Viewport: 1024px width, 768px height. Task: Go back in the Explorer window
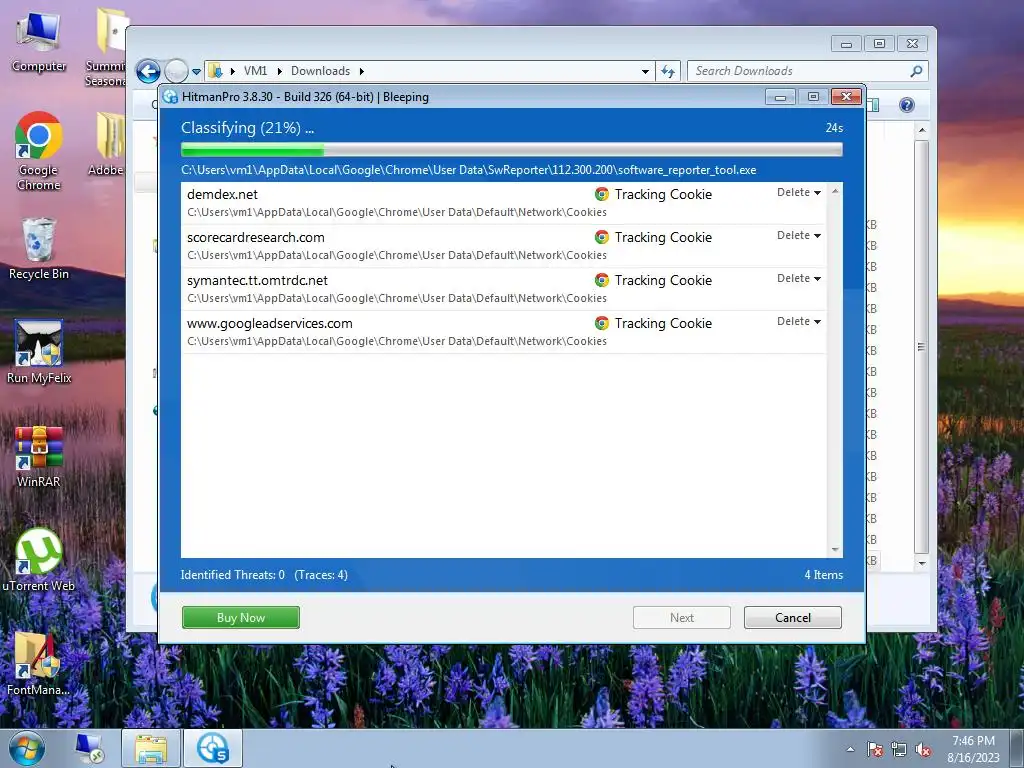148,71
